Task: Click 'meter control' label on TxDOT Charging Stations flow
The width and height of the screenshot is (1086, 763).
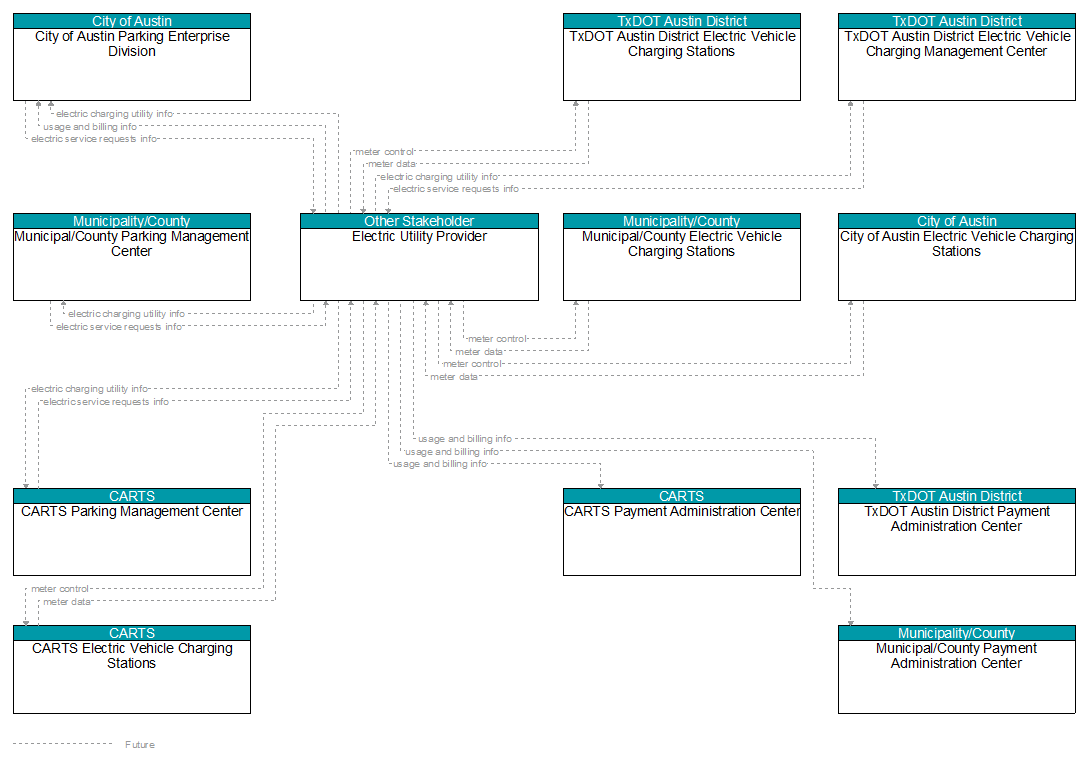Action: [x=384, y=152]
